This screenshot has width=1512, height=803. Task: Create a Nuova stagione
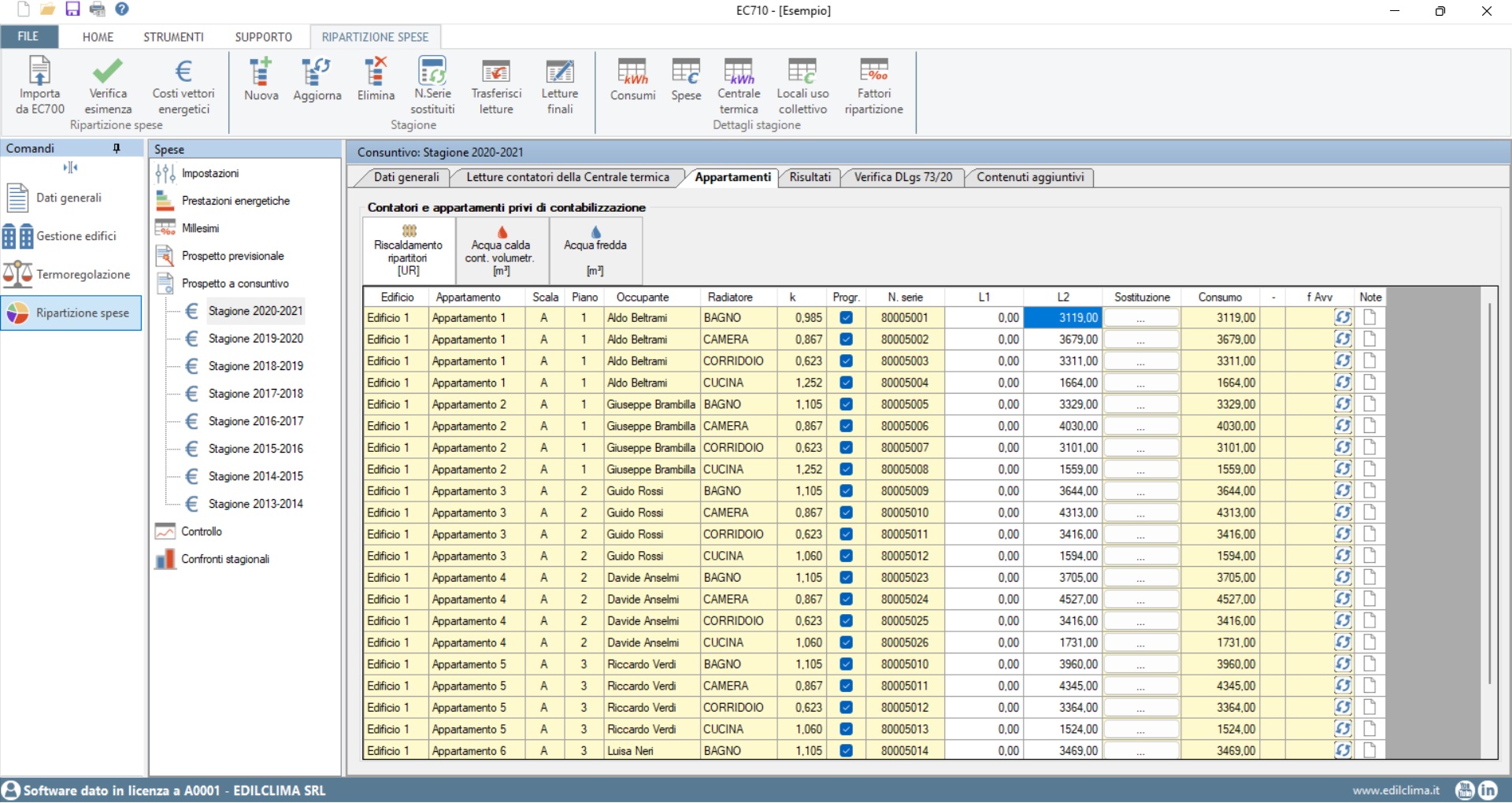[x=261, y=79]
